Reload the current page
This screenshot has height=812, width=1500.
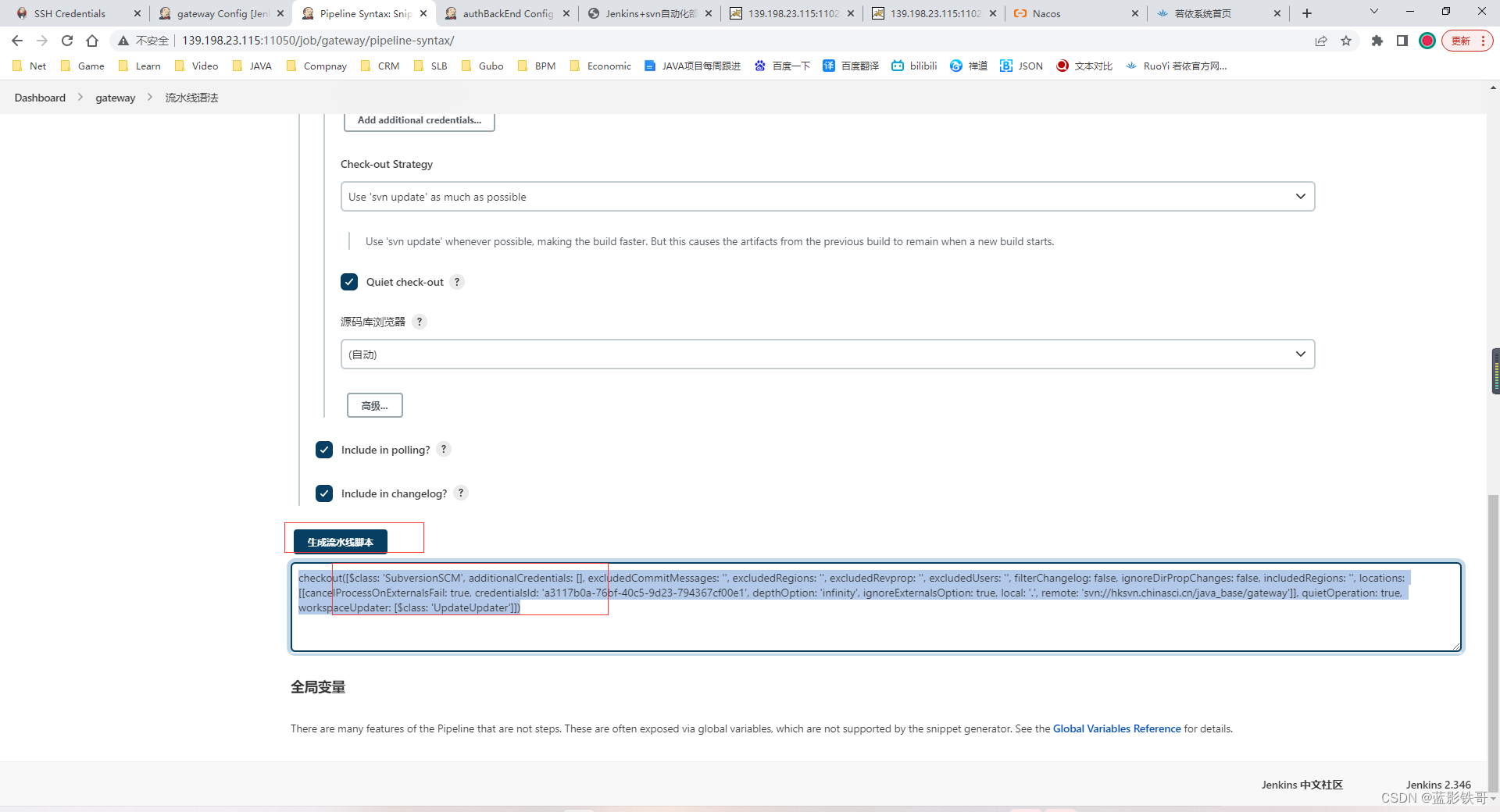point(67,41)
